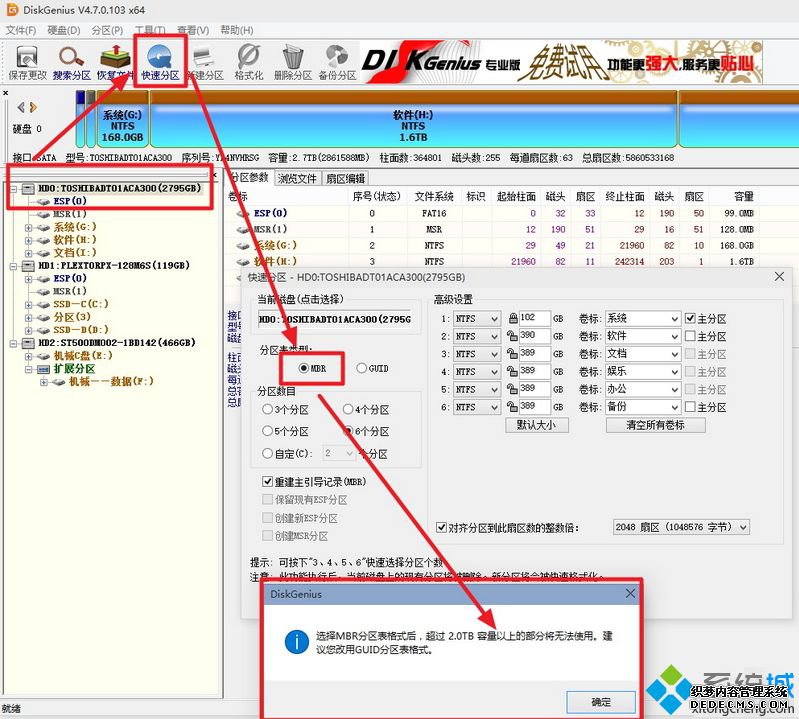Select the MBR partition table radio button
Viewport: 799px width, 719px height.
pyautogui.click(x=304, y=368)
